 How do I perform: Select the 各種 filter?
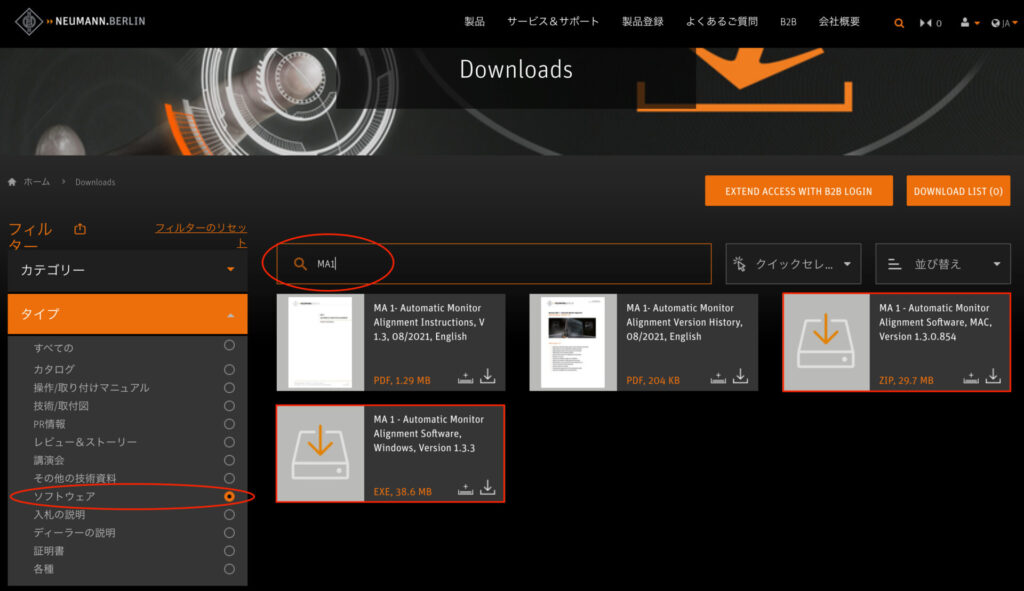click(229, 569)
